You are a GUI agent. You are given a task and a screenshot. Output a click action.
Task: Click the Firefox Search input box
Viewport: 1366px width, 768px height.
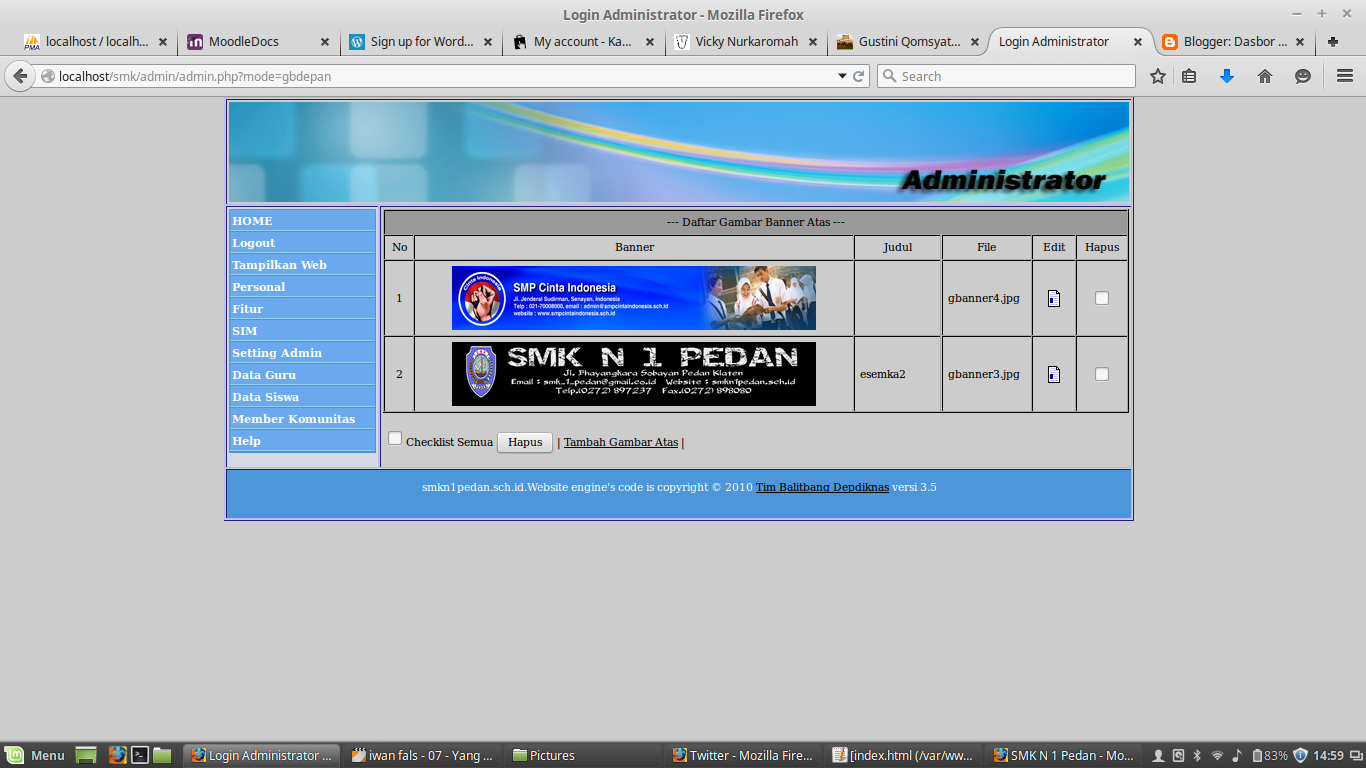click(1006, 76)
